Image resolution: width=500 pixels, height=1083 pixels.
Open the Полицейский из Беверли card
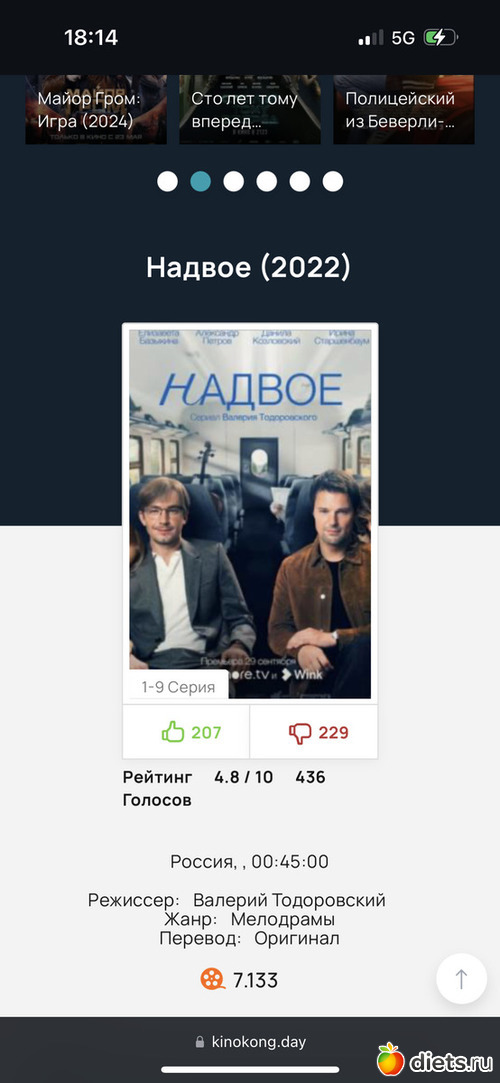(x=404, y=109)
